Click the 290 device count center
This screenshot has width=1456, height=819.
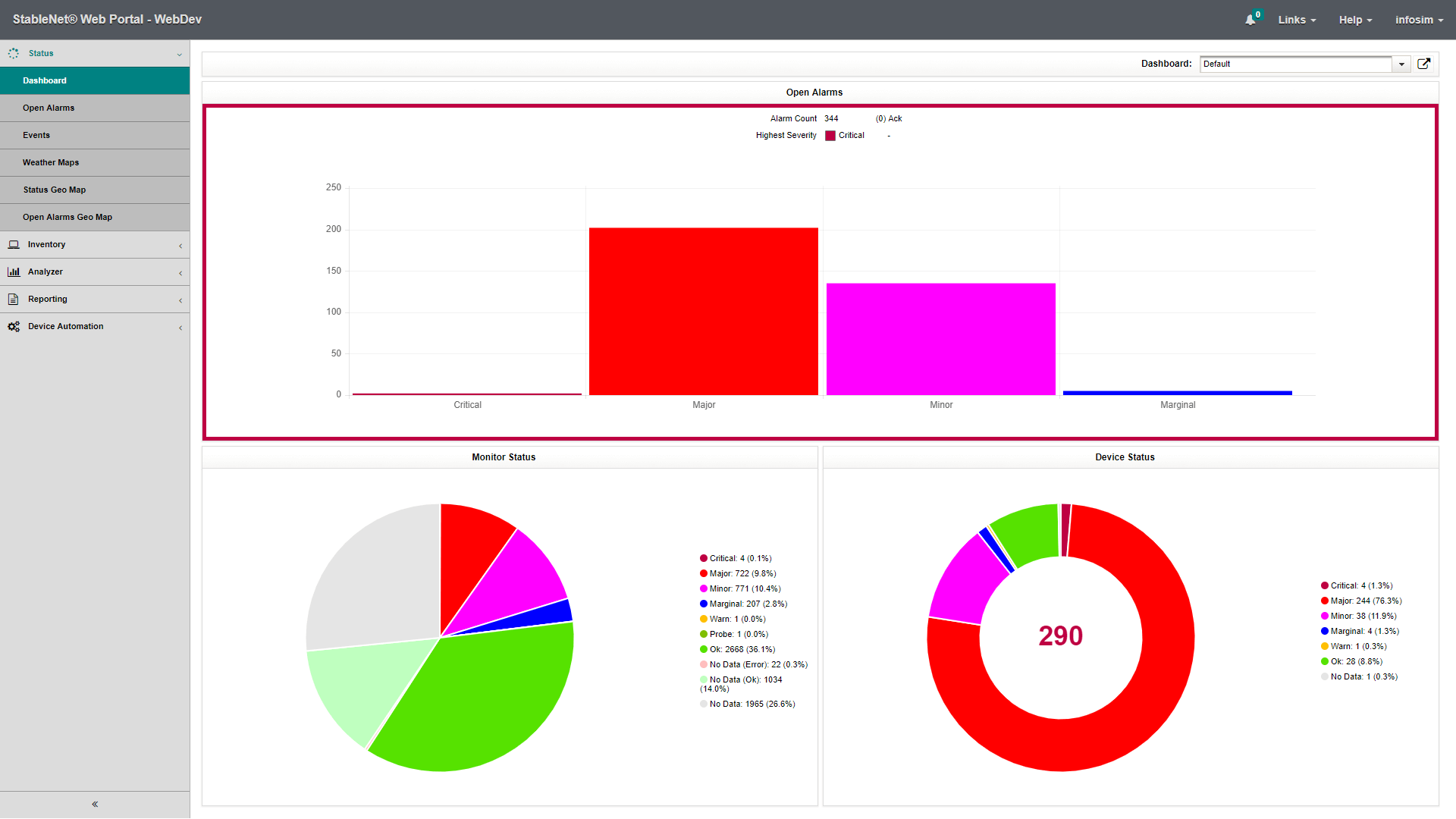click(x=1060, y=635)
